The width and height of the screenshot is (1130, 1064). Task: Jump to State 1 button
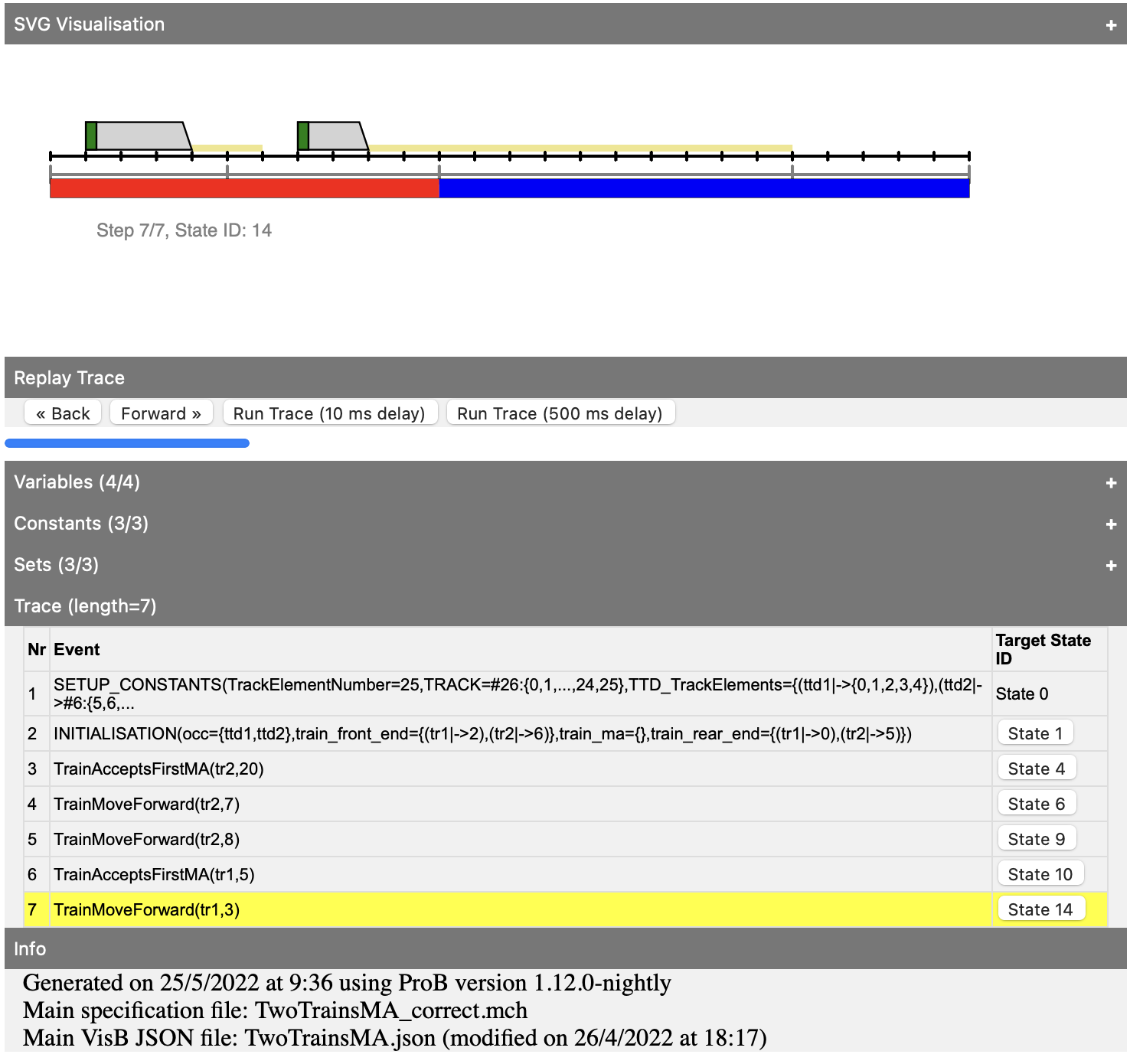pos(1035,733)
